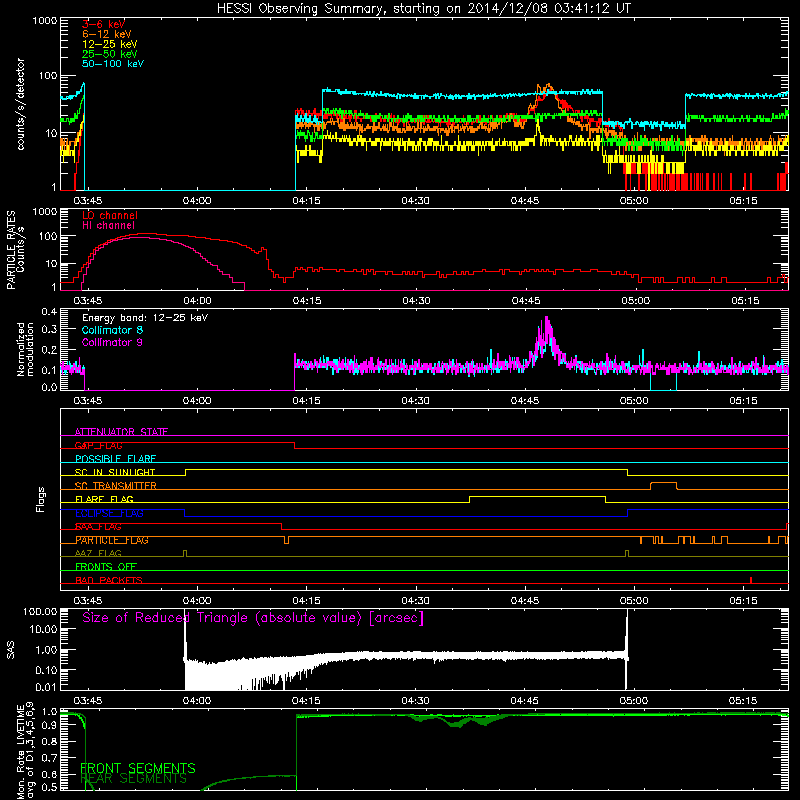The image size is (800, 800).
Task: Click the SAS axis label
Action: click(x=11, y=650)
